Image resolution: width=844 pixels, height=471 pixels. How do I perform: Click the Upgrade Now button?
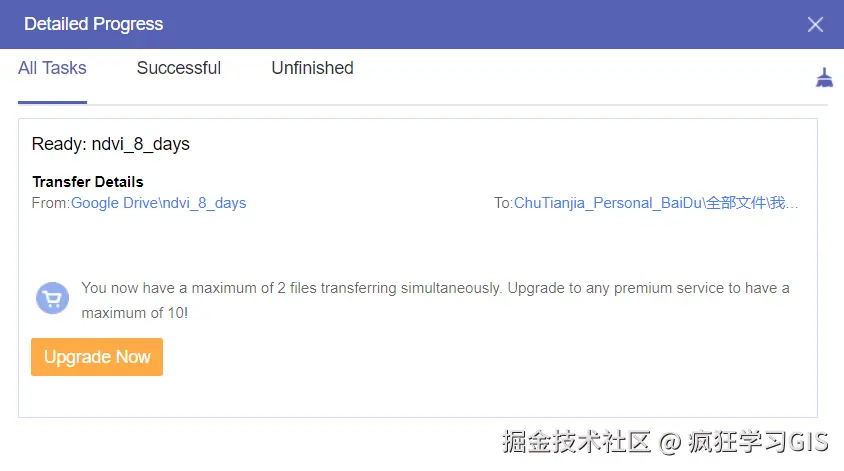pos(97,357)
